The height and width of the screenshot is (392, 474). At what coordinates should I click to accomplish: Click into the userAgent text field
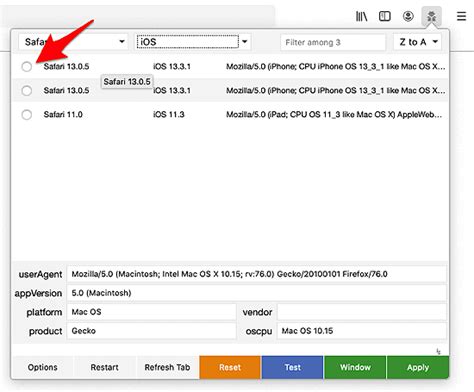pos(256,274)
